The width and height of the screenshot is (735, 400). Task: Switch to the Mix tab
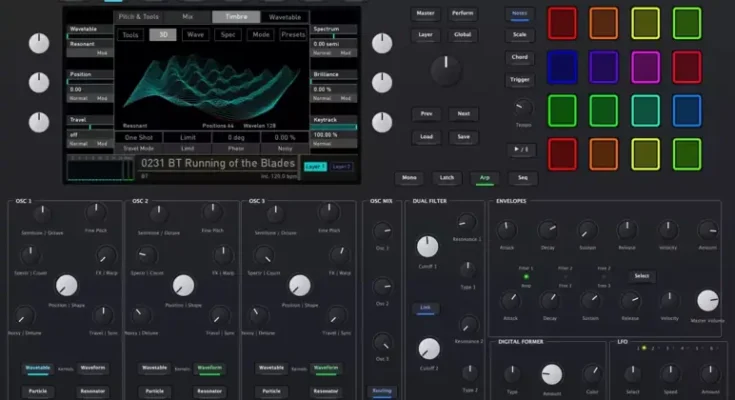point(188,17)
